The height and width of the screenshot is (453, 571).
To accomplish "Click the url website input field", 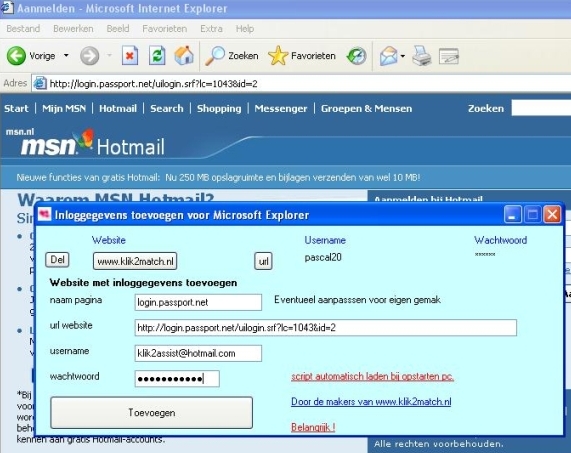I will (326, 327).
